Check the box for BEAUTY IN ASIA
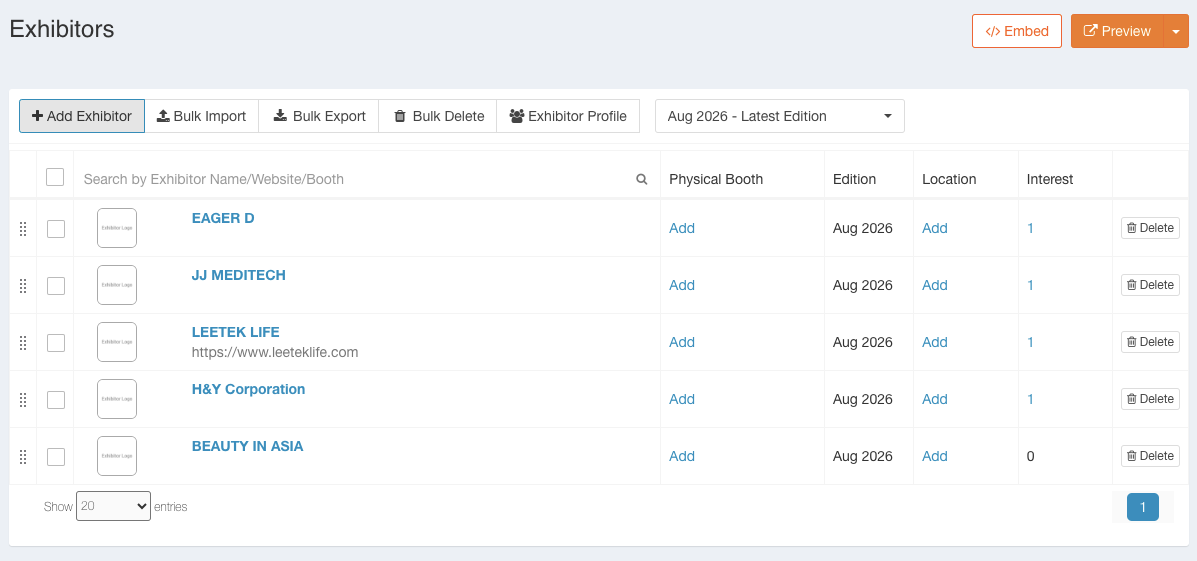This screenshot has width=1197, height=561. [x=56, y=456]
